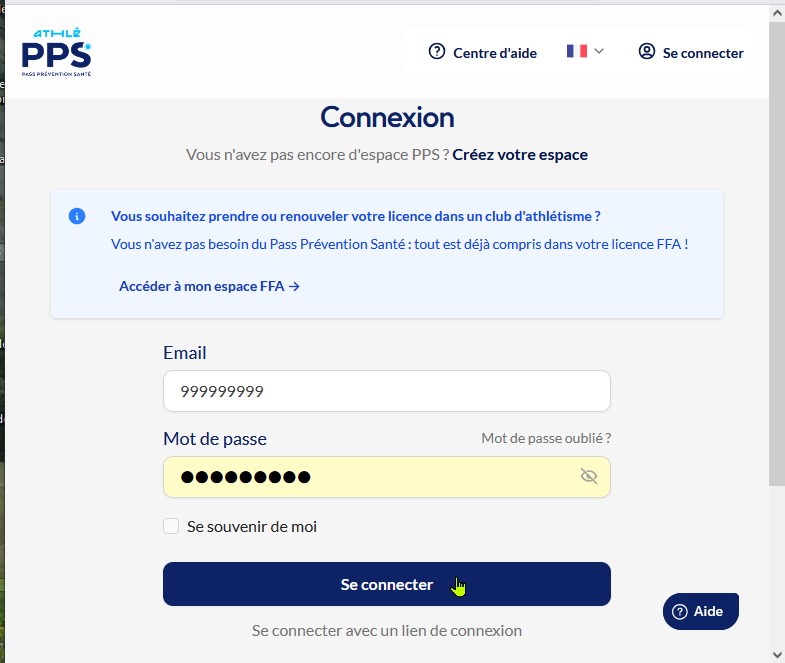Click scrollbar up arrow

777,14
